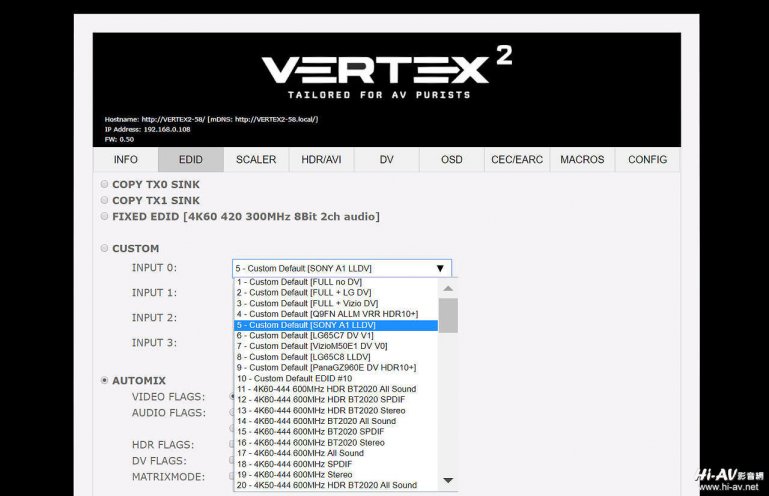Open the SCALER tab

(x=256, y=160)
